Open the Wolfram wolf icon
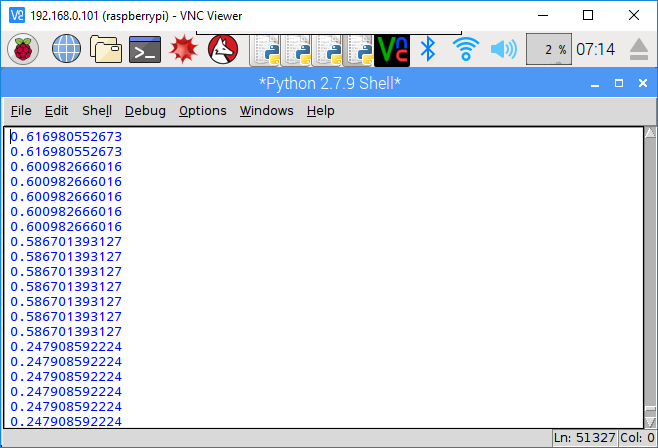The height and width of the screenshot is (448, 658). click(222, 48)
